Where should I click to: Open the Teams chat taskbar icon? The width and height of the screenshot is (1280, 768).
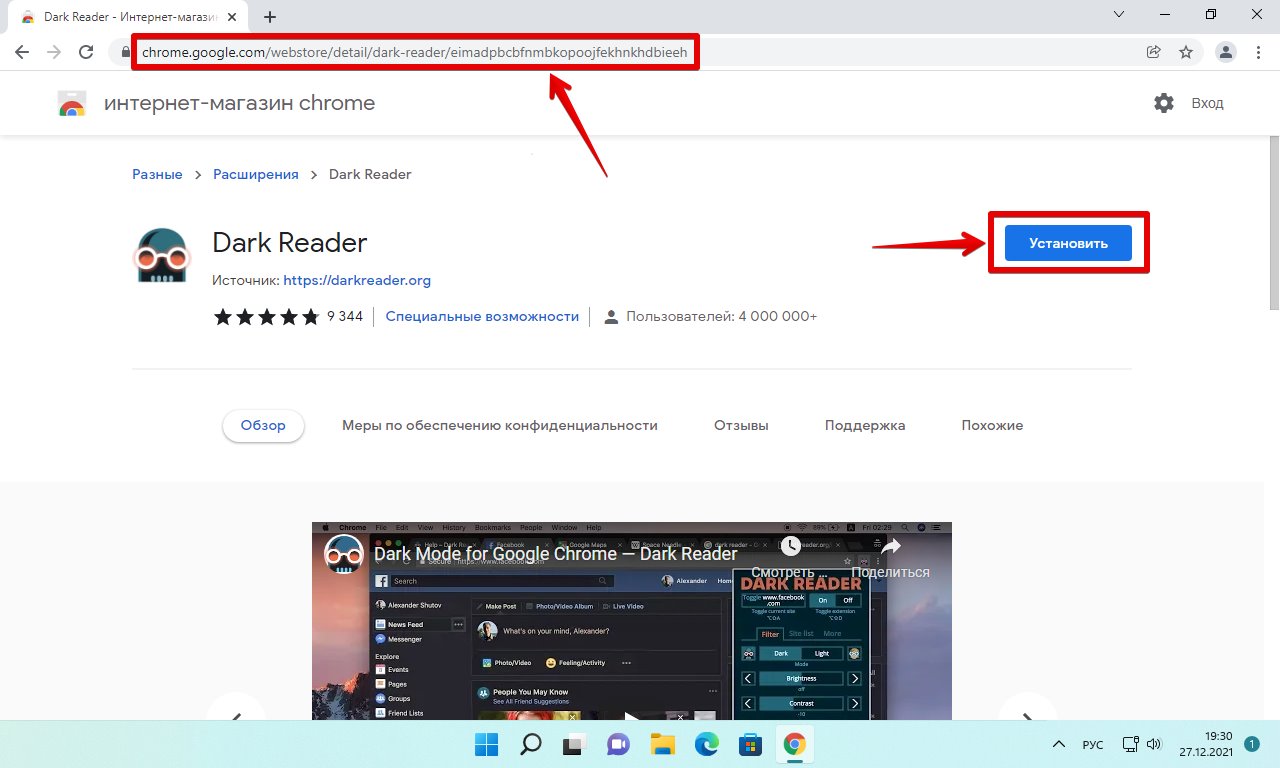(x=618, y=744)
